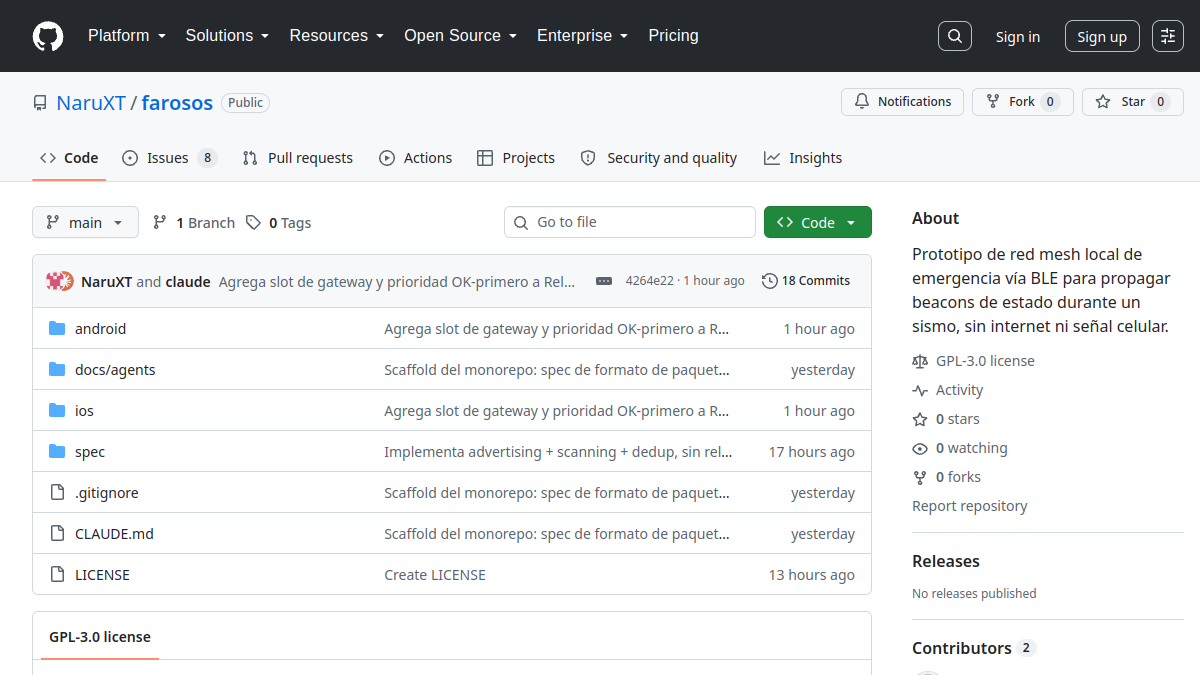Expand the Solutions menu
Viewport: 1200px width, 675px height.
[227, 35]
